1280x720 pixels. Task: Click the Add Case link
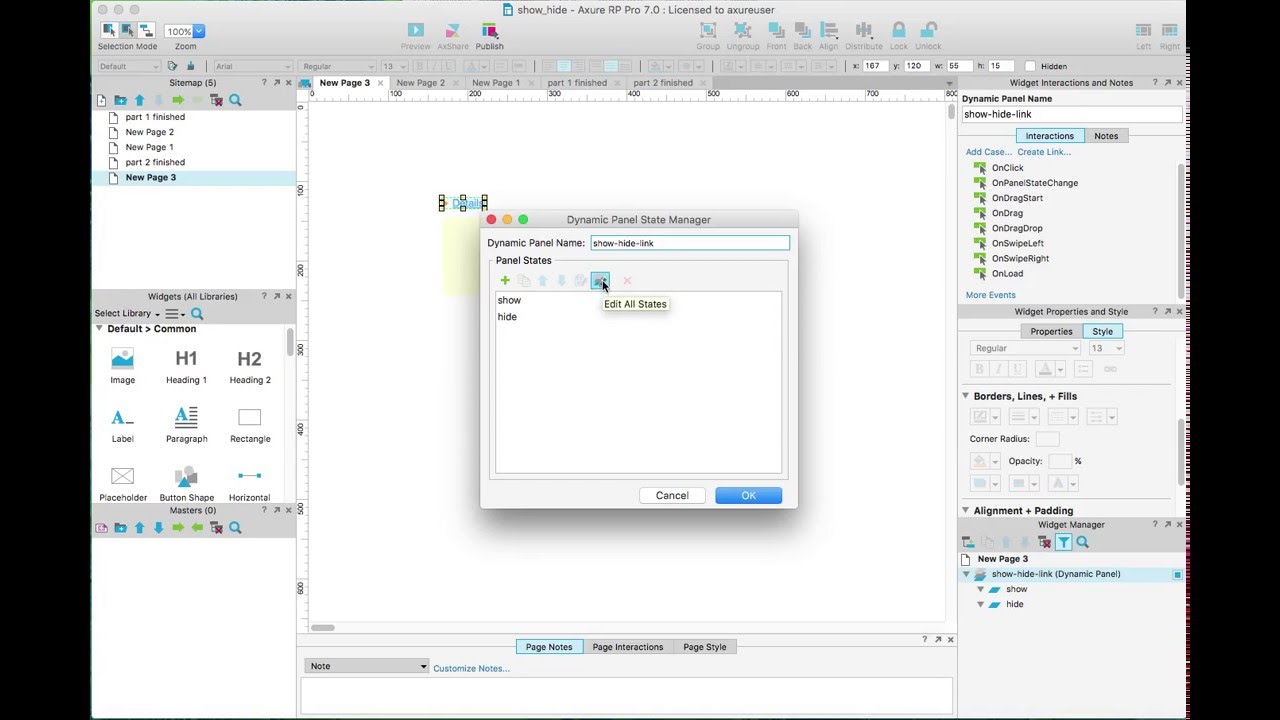988,151
